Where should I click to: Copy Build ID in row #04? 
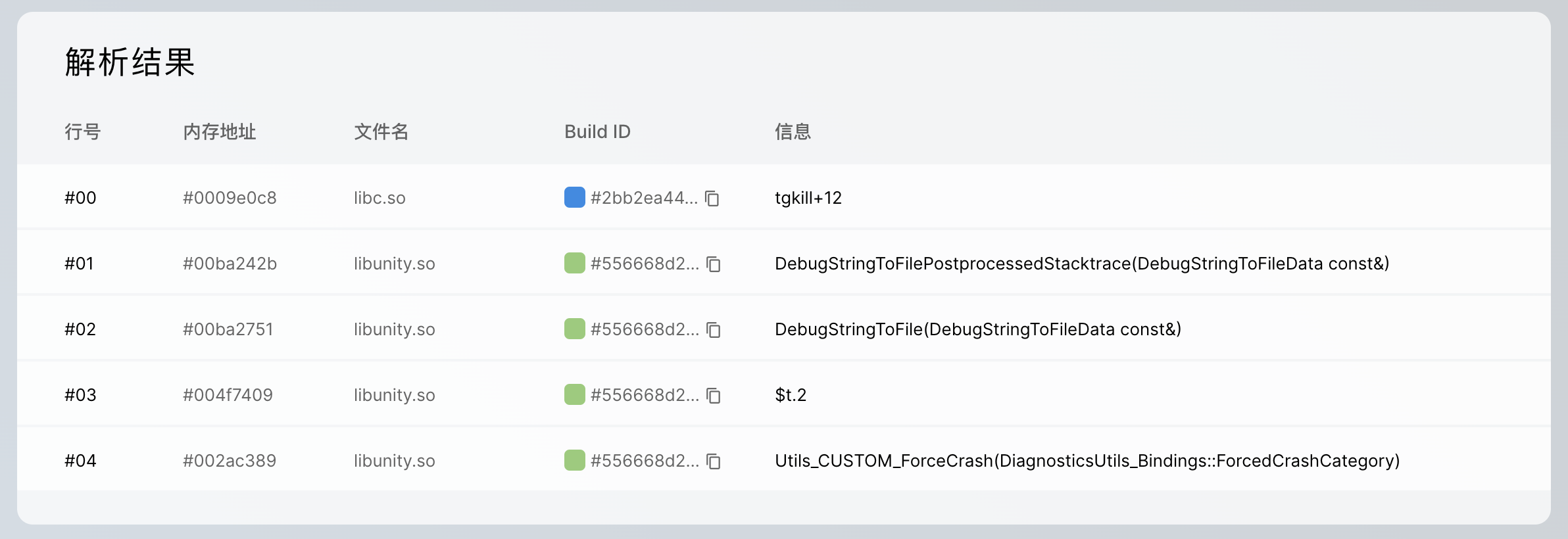pyautogui.click(x=714, y=461)
